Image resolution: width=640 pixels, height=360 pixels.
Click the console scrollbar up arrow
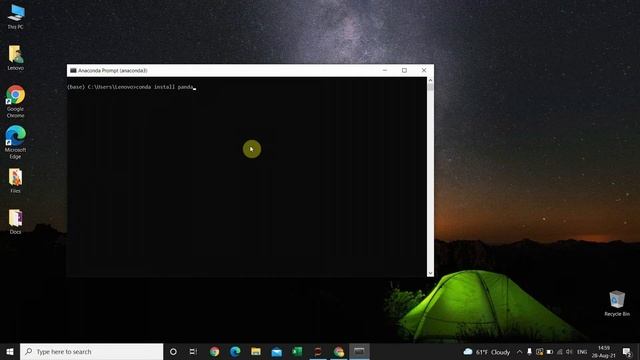coord(430,80)
